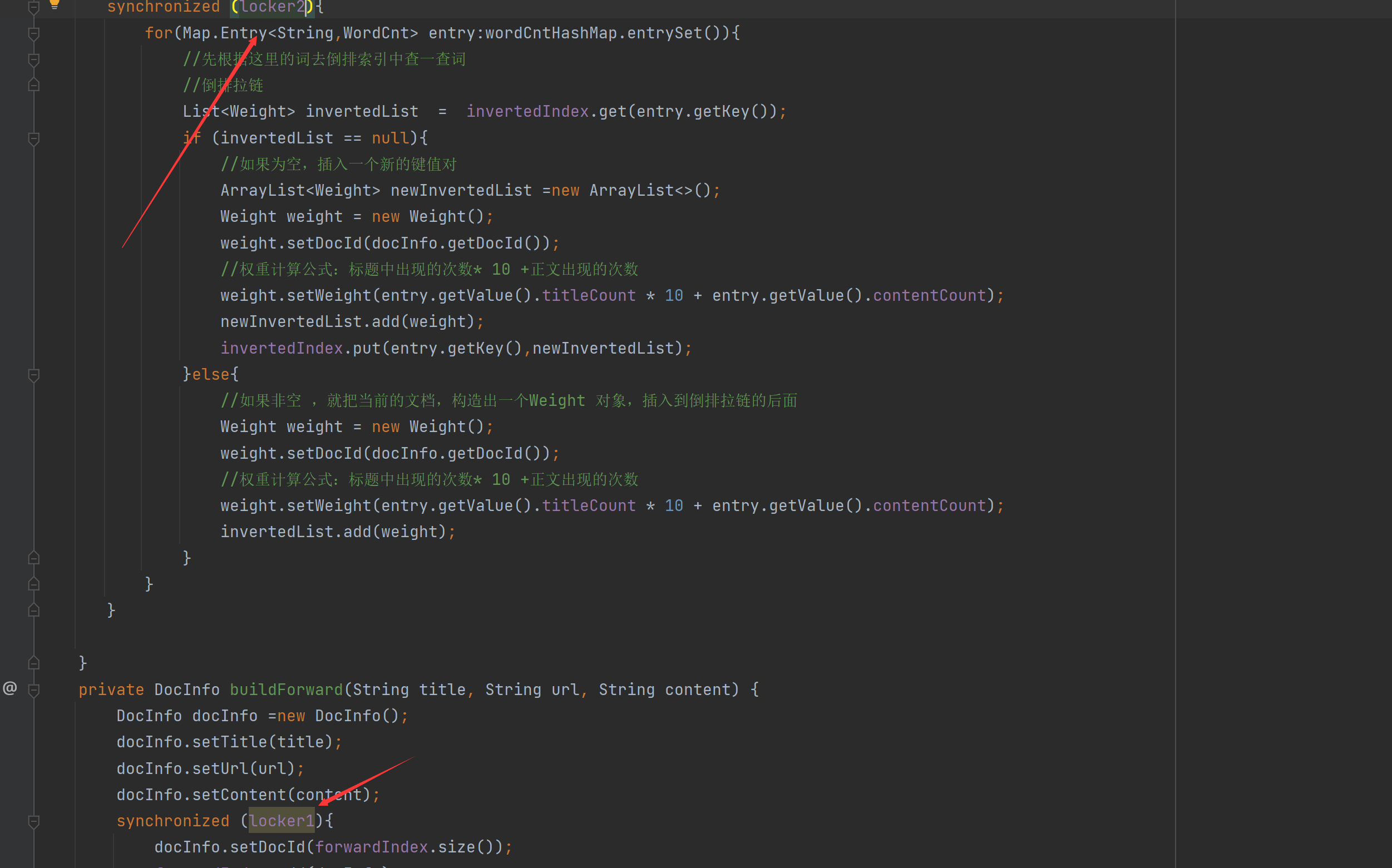Collapse the if (invertedList == null) block
Viewport: 1392px width, 868px height.
pos(34,139)
